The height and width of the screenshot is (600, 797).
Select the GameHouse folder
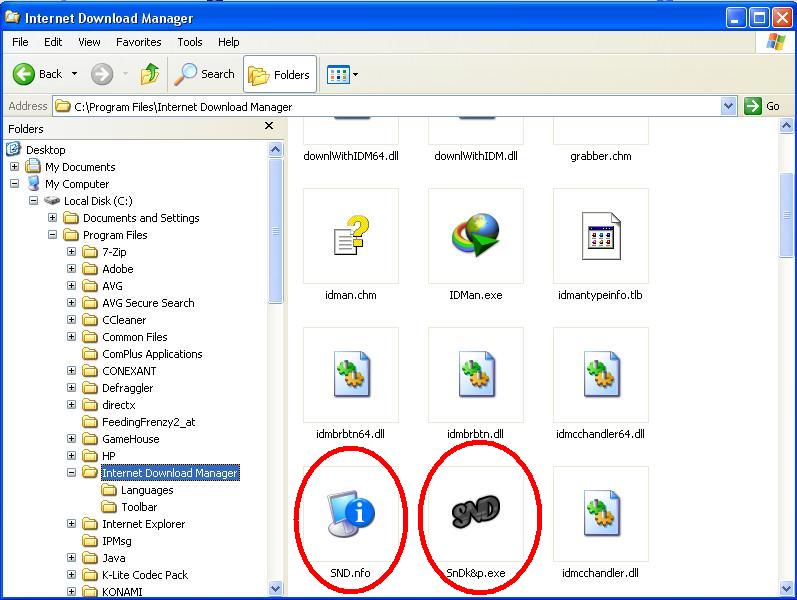tap(131, 439)
